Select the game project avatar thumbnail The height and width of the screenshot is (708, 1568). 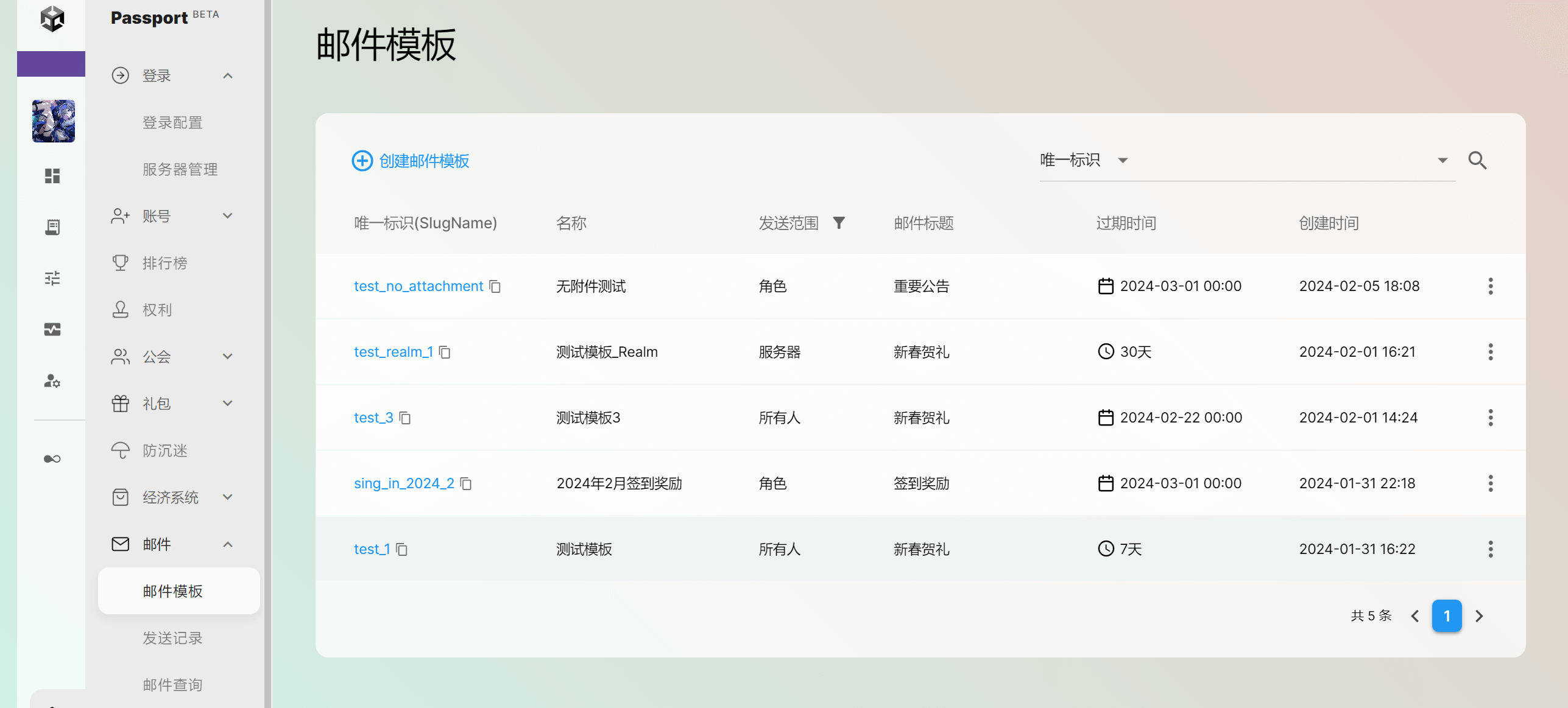(54, 121)
